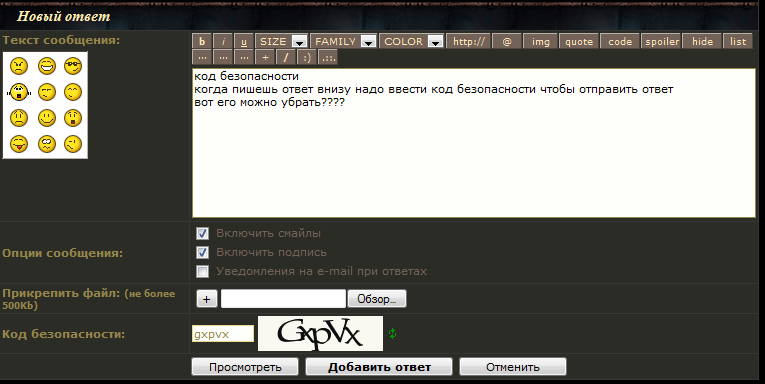765x384 pixels.
Task: Insert the smiley wearing glasses
Action: [73, 66]
